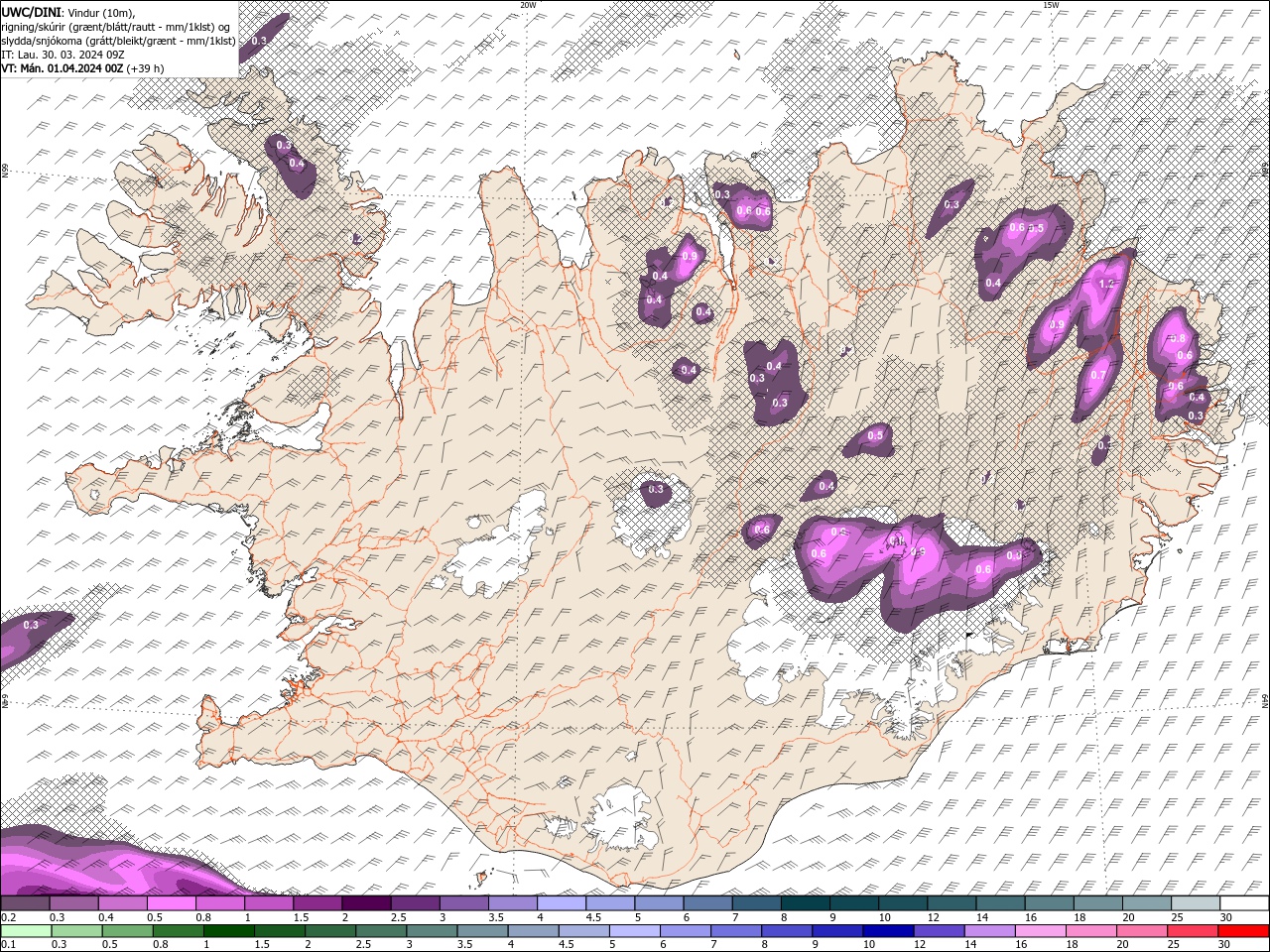The height and width of the screenshot is (952, 1270).
Task: Click the "UWC/DINI: Vindur (10m)" title line
Action: (x=69, y=12)
